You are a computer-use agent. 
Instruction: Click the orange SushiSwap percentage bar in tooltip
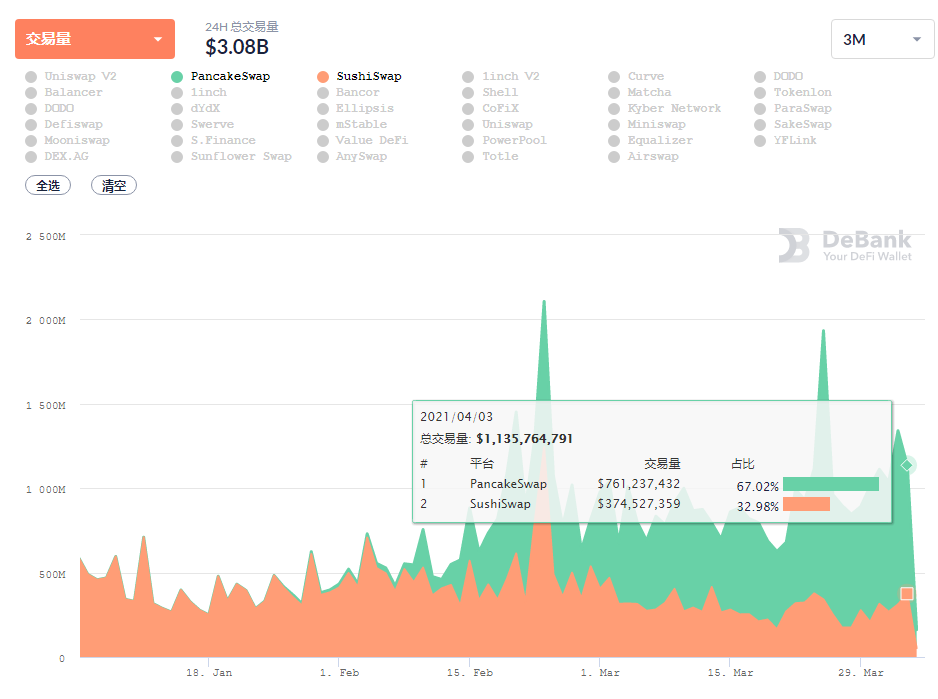click(x=806, y=504)
